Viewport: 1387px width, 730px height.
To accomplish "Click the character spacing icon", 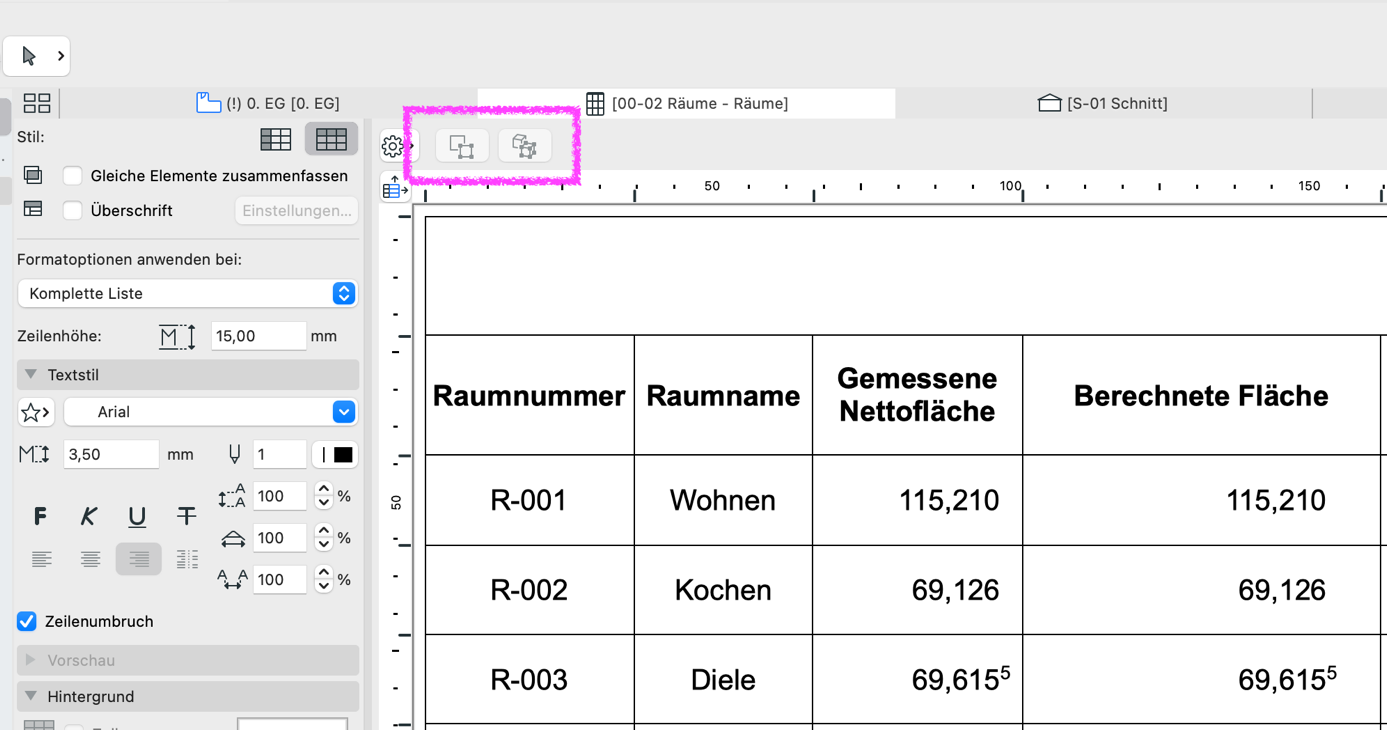I will click(x=232, y=580).
